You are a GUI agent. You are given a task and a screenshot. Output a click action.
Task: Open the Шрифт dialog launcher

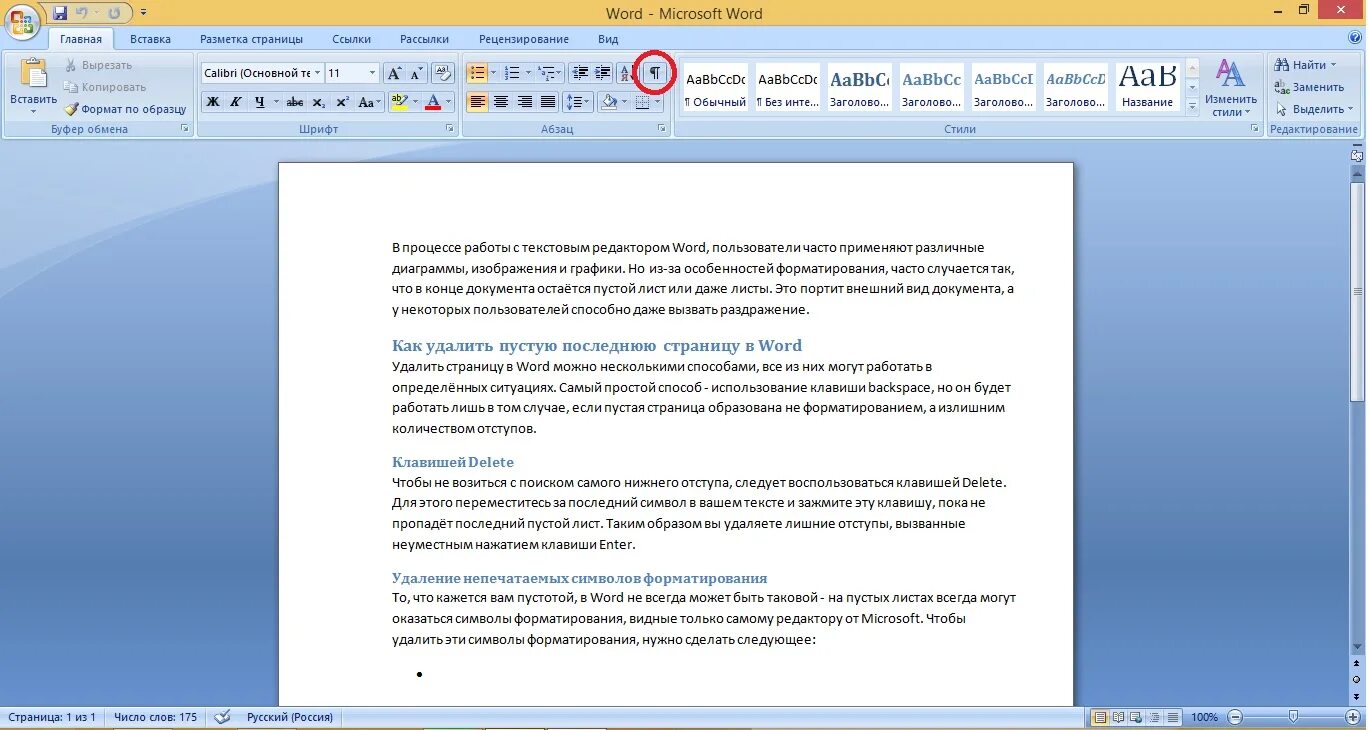450,129
